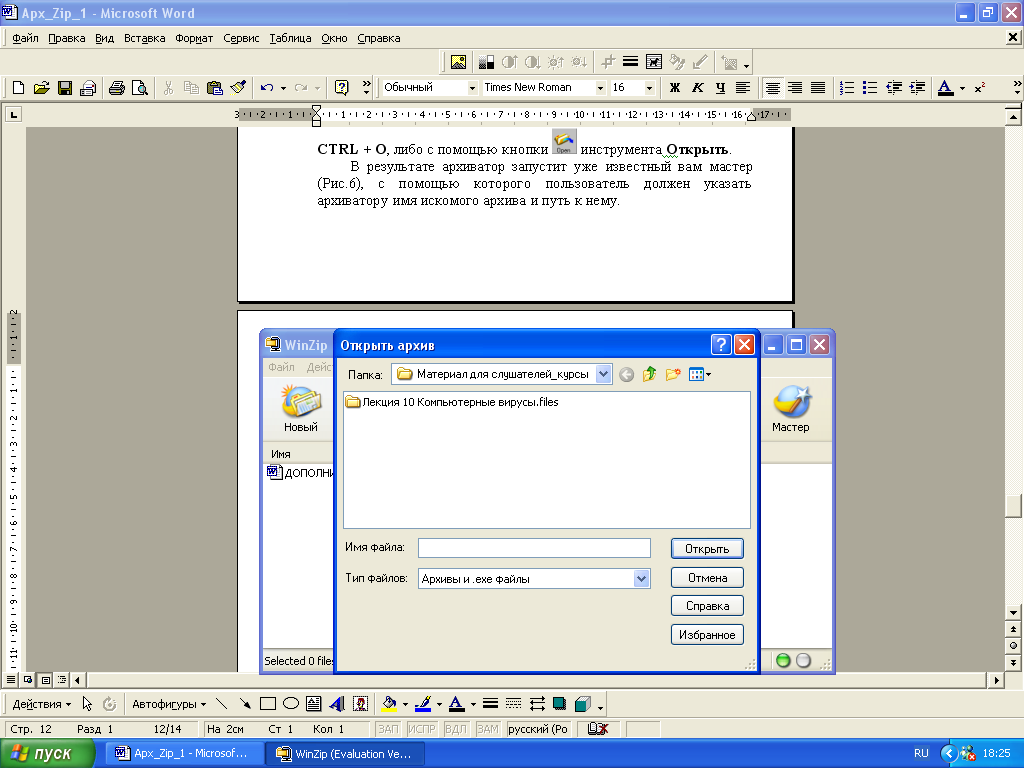Open Print Preview from the toolbar

pyautogui.click(x=139, y=88)
